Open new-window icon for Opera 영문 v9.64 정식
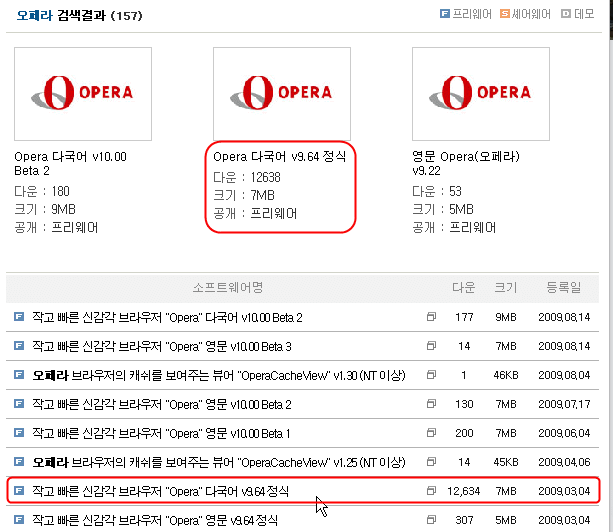The height and width of the screenshot is (532, 613). point(431,519)
